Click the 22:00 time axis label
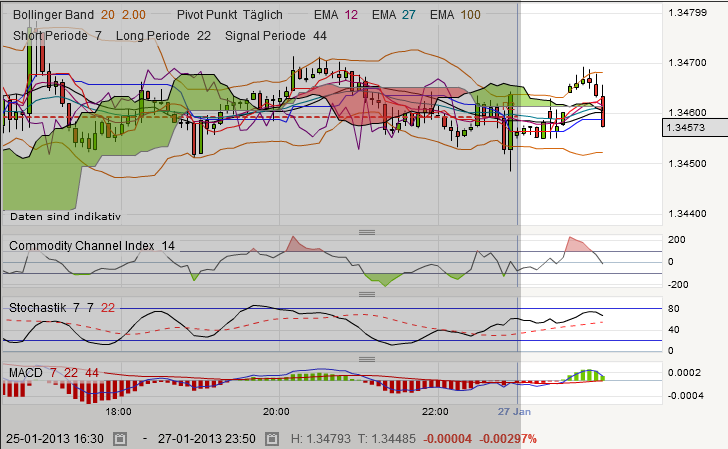 [x=435, y=411]
